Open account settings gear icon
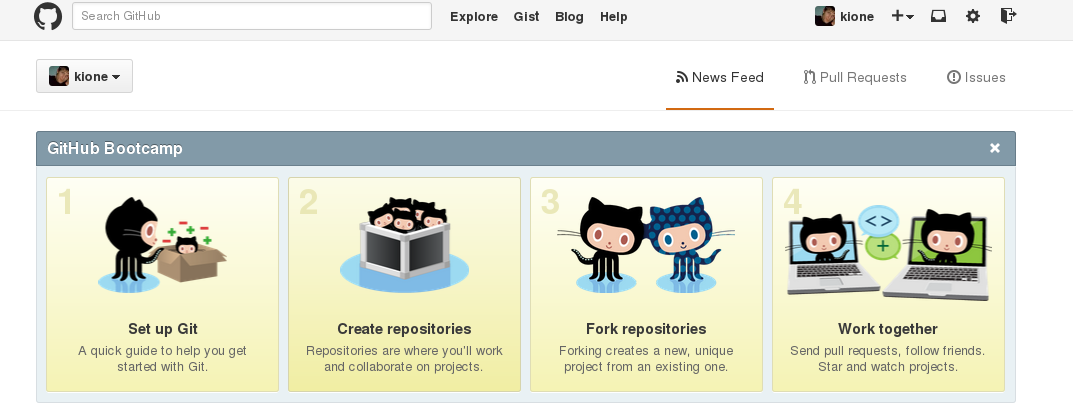 973,16
